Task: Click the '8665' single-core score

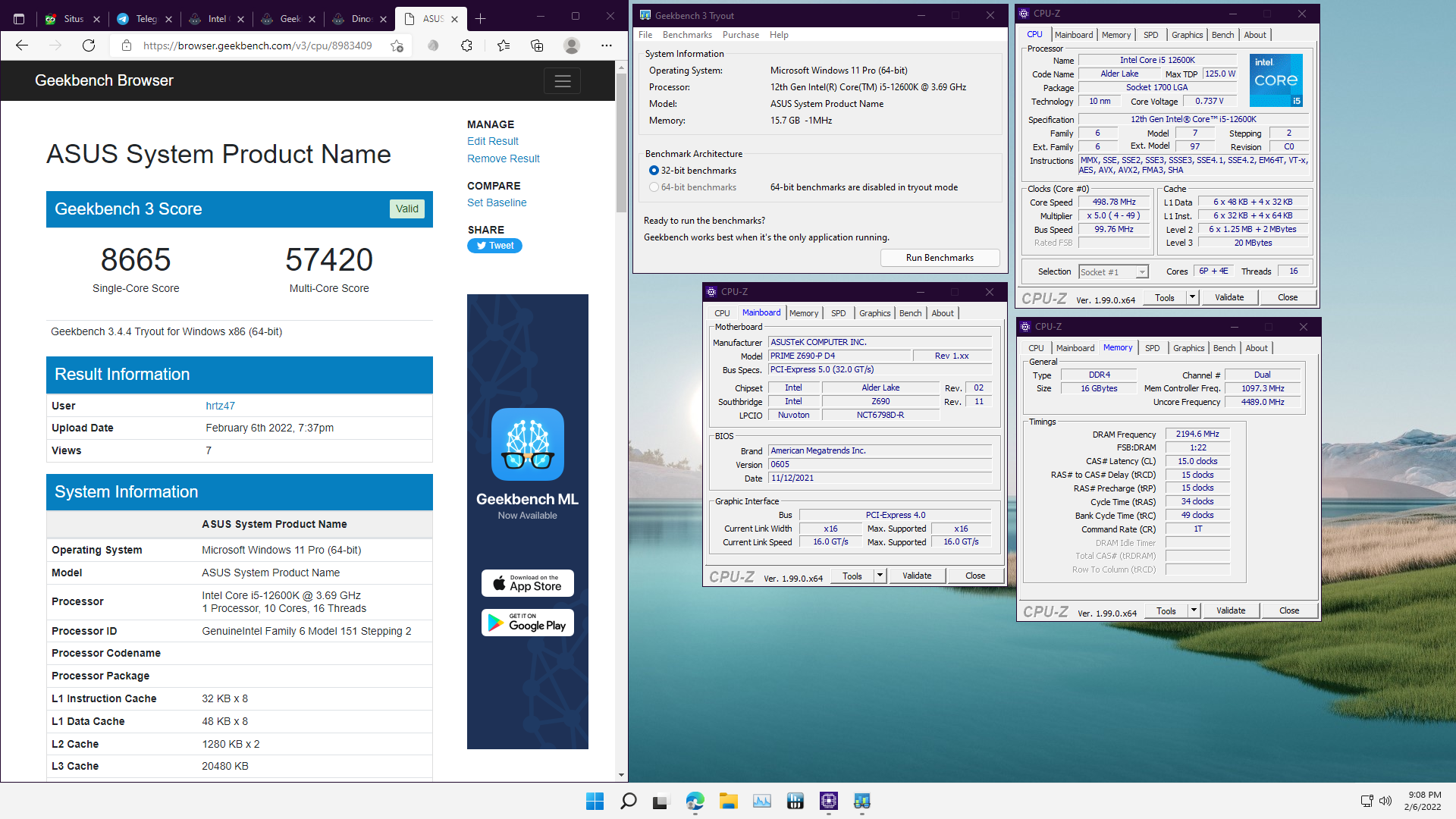Action: pos(136,259)
